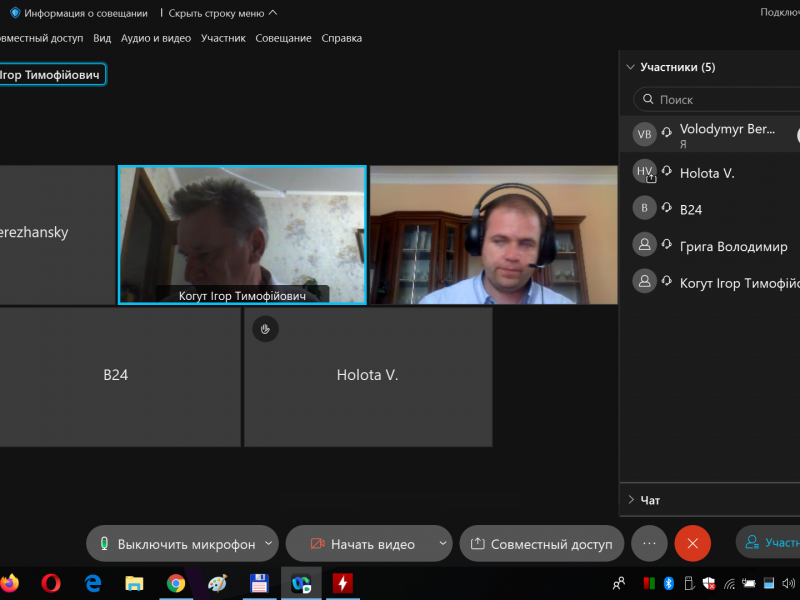Open the Аудио и видео menu
Viewport: 800px width, 600px height.
coord(155,38)
